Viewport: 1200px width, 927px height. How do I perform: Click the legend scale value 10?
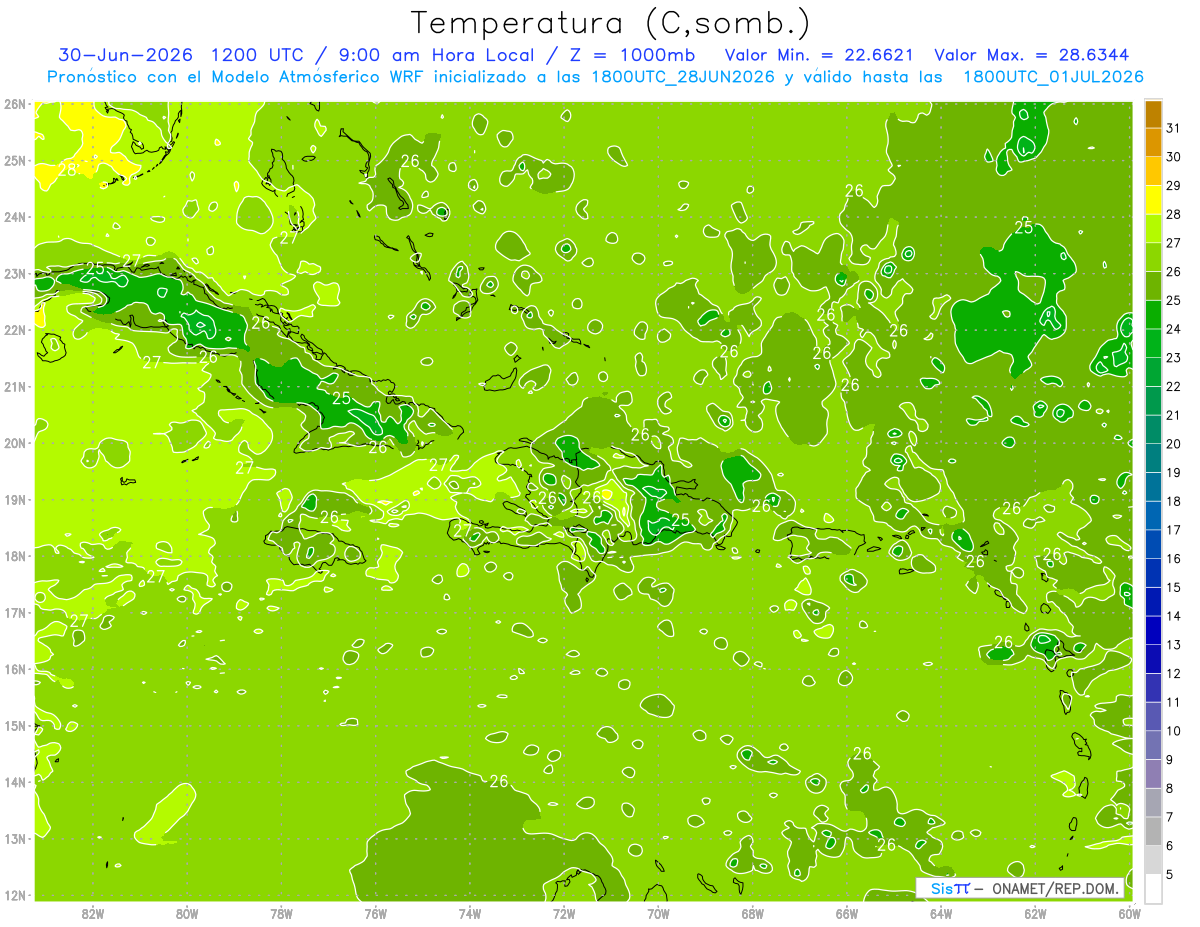(x=1174, y=731)
